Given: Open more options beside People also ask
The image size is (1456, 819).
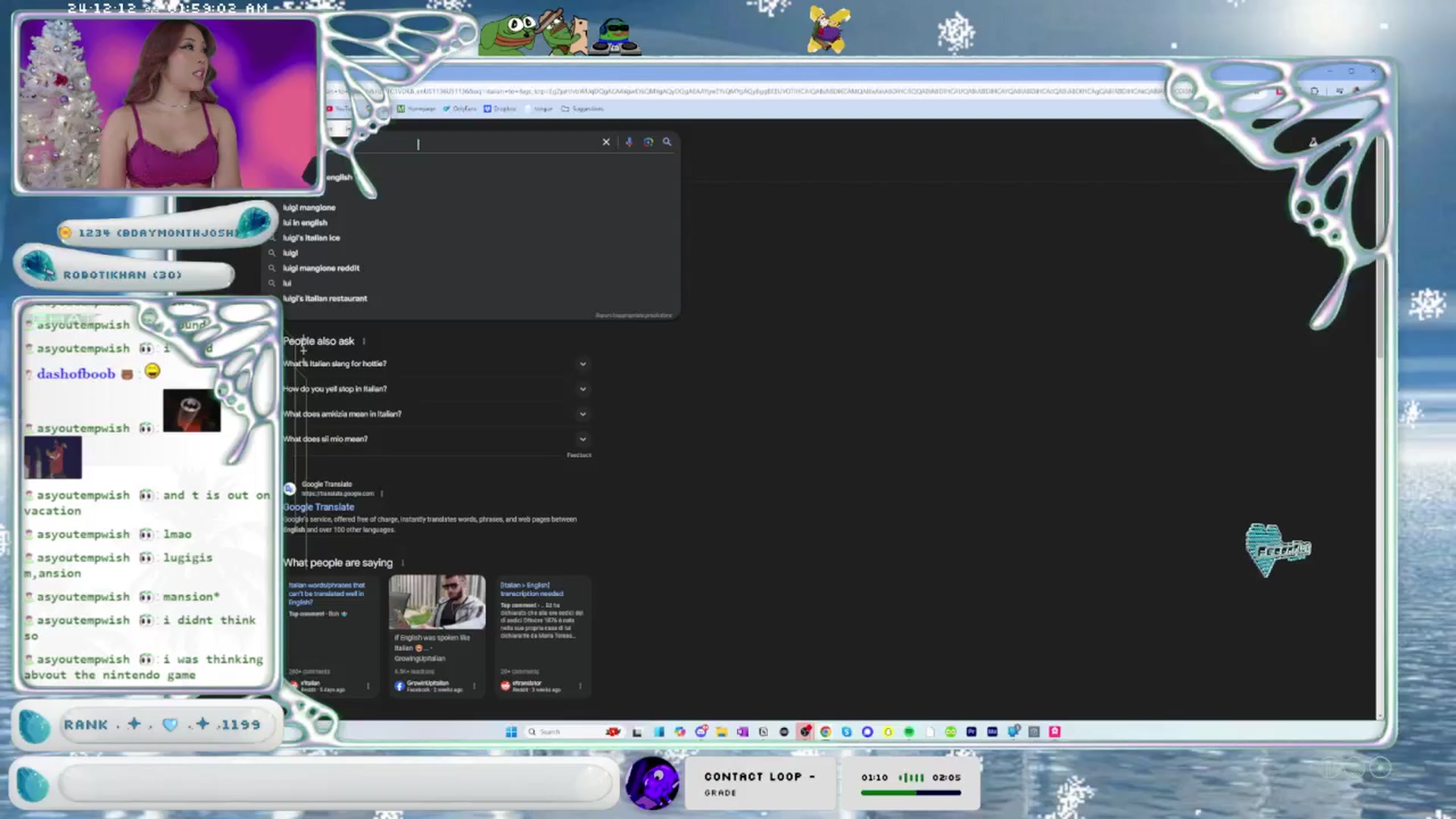Looking at the screenshot, I should click(364, 341).
